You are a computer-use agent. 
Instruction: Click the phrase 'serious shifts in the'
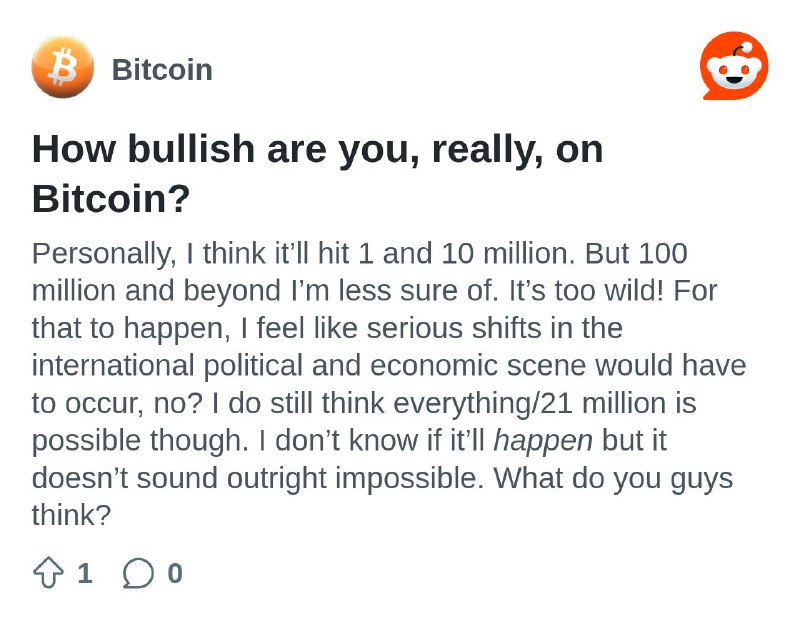pyautogui.click(x=494, y=328)
